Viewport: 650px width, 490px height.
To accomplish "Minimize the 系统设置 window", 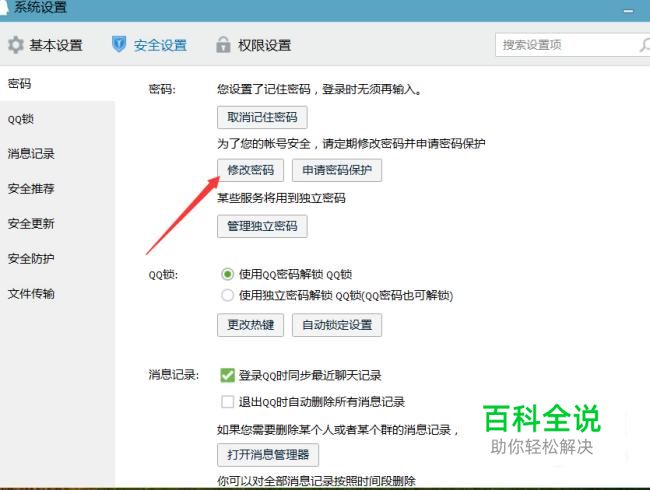I will pyautogui.click(x=628, y=10).
